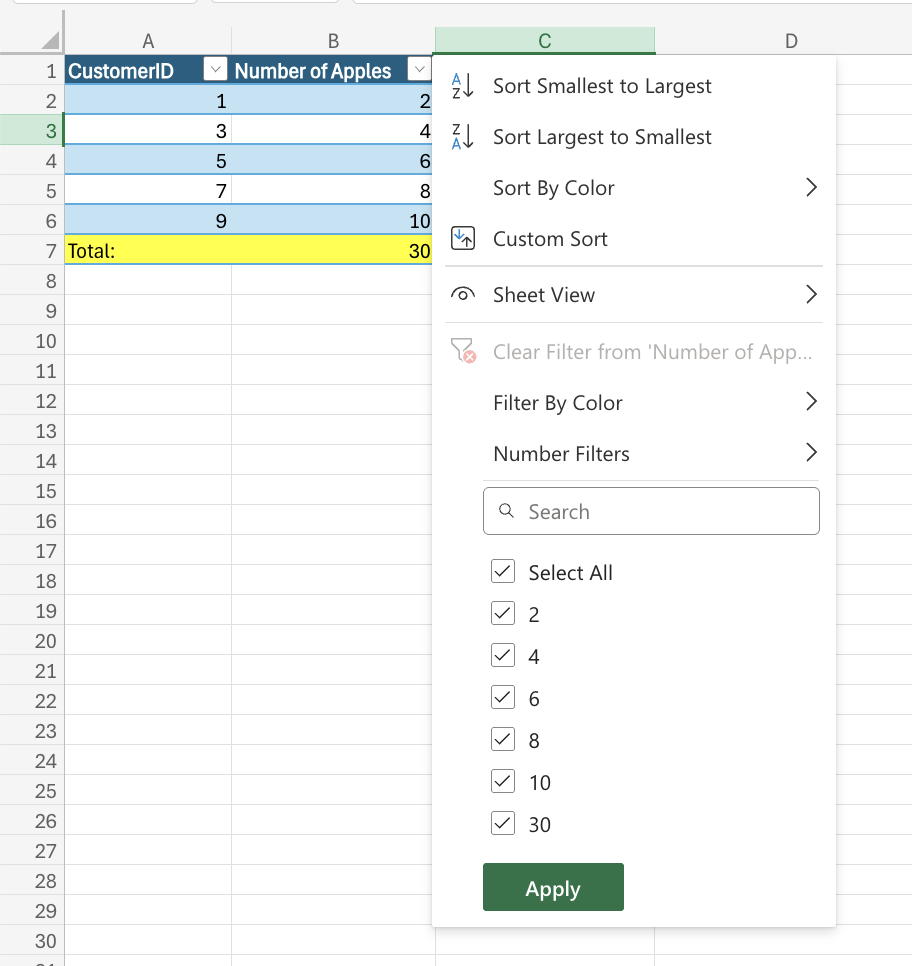Image resolution: width=912 pixels, height=966 pixels.
Task: Select the Sort Smallest to Largest A-Z icon
Action: pos(463,86)
